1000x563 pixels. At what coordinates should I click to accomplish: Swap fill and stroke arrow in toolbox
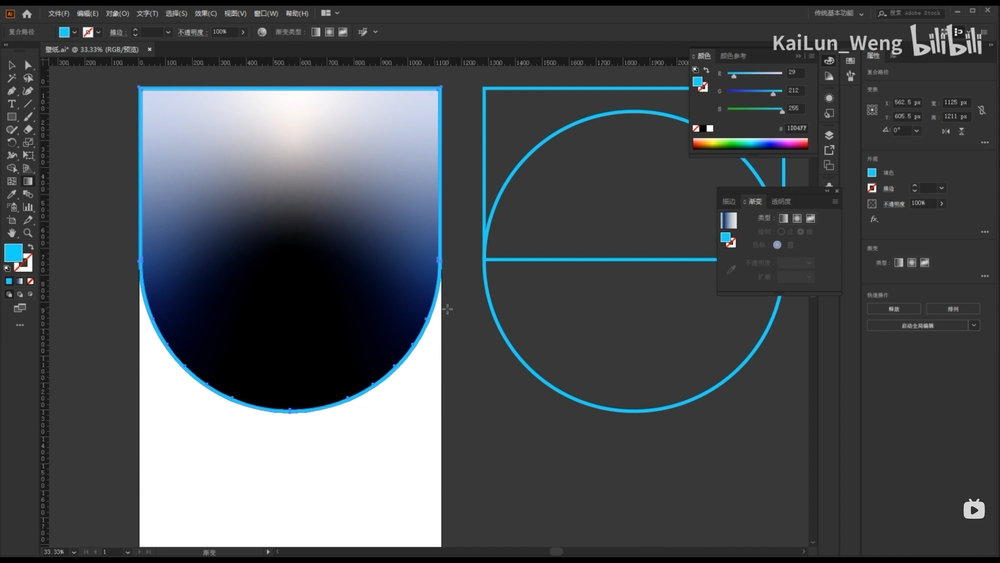coord(30,247)
